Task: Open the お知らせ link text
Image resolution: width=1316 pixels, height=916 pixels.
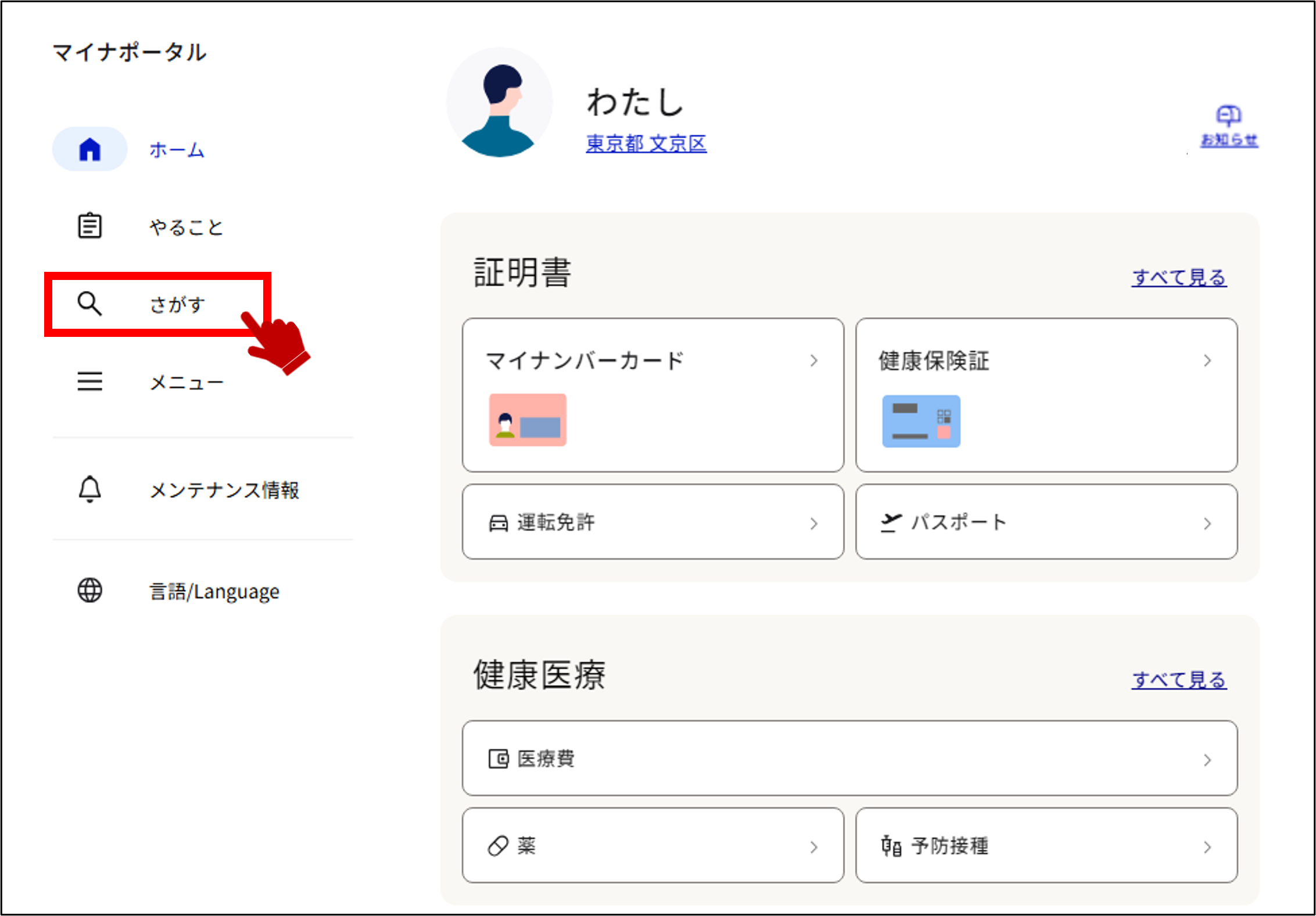Action: [x=1229, y=140]
